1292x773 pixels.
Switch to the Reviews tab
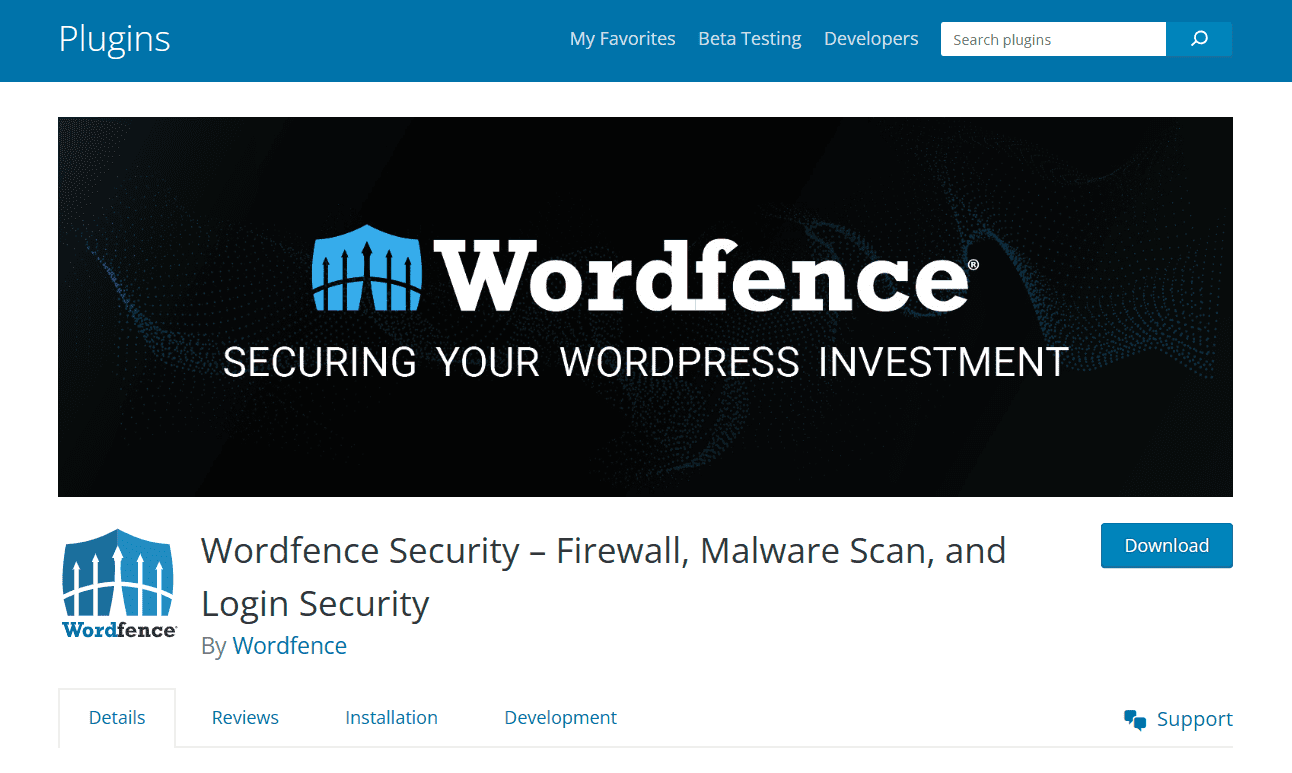[245, 718]
